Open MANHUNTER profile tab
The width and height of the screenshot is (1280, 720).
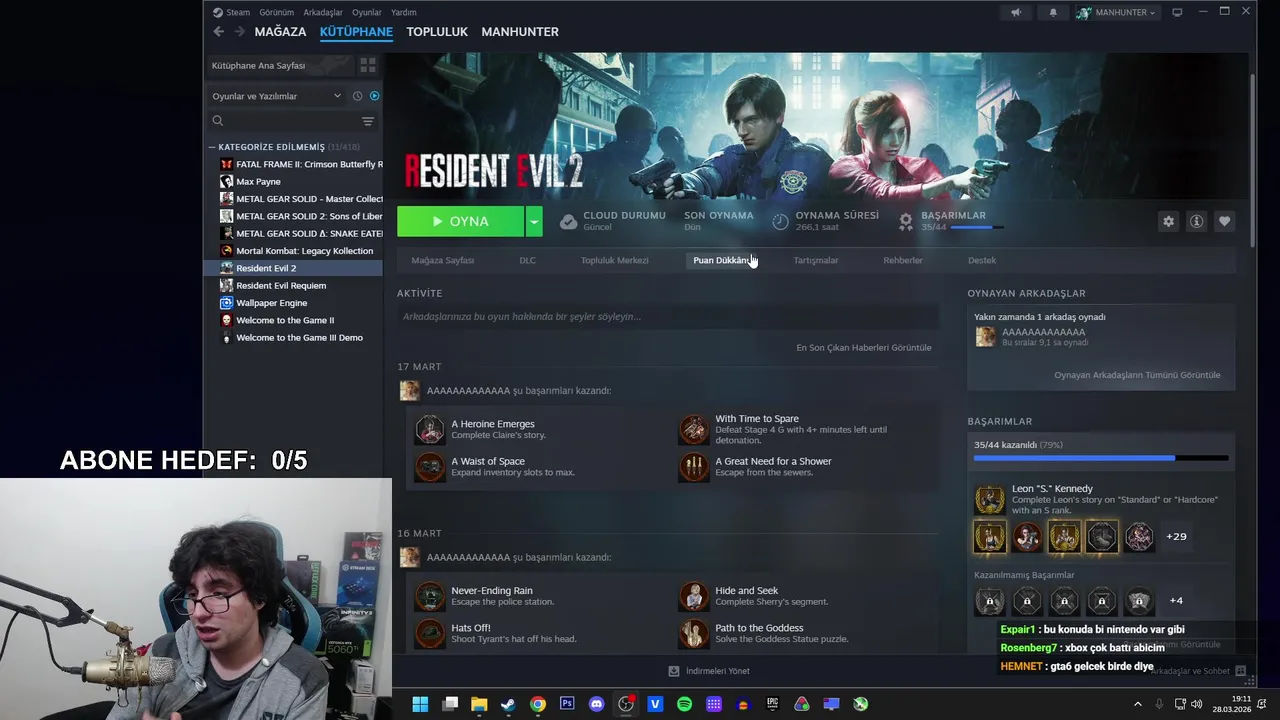(x=520, y=32)
